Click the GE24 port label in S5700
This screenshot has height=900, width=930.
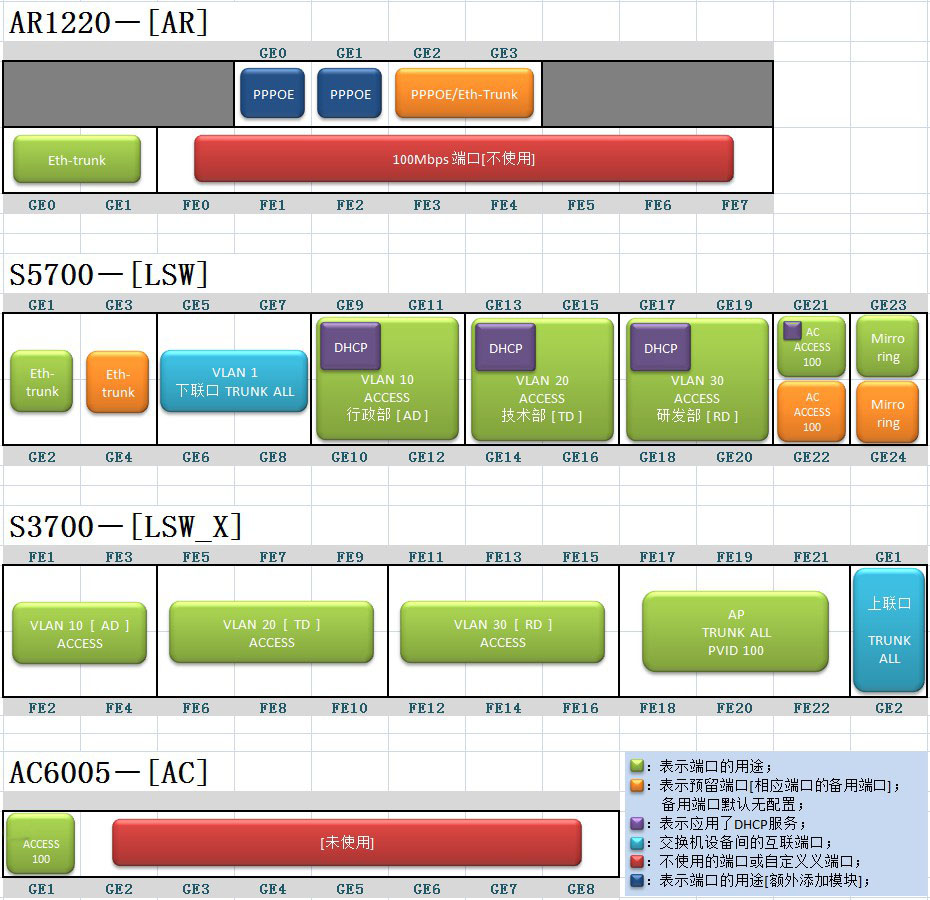pos(888,457)
